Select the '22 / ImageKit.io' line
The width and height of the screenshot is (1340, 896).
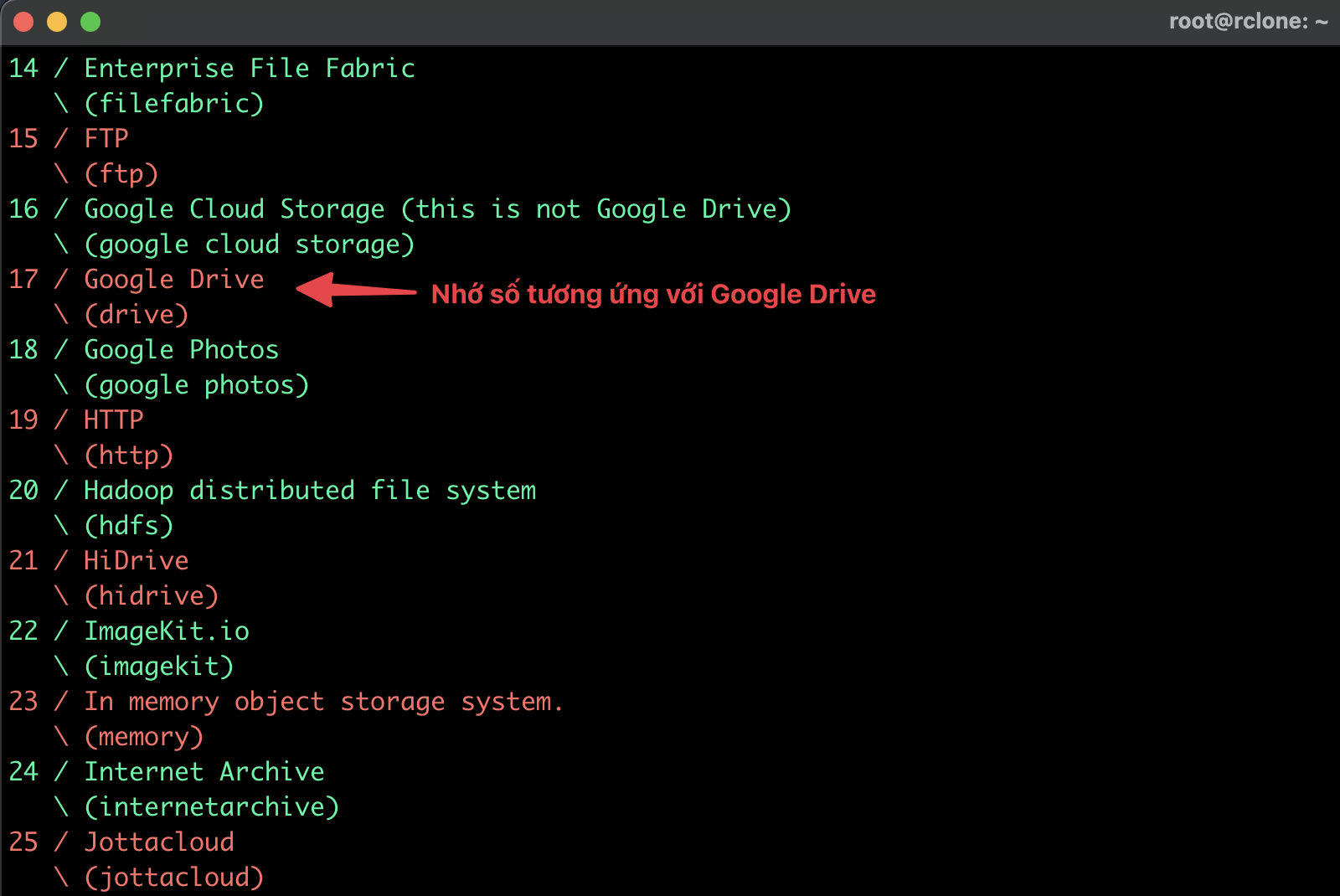click(x=129, y=631)
